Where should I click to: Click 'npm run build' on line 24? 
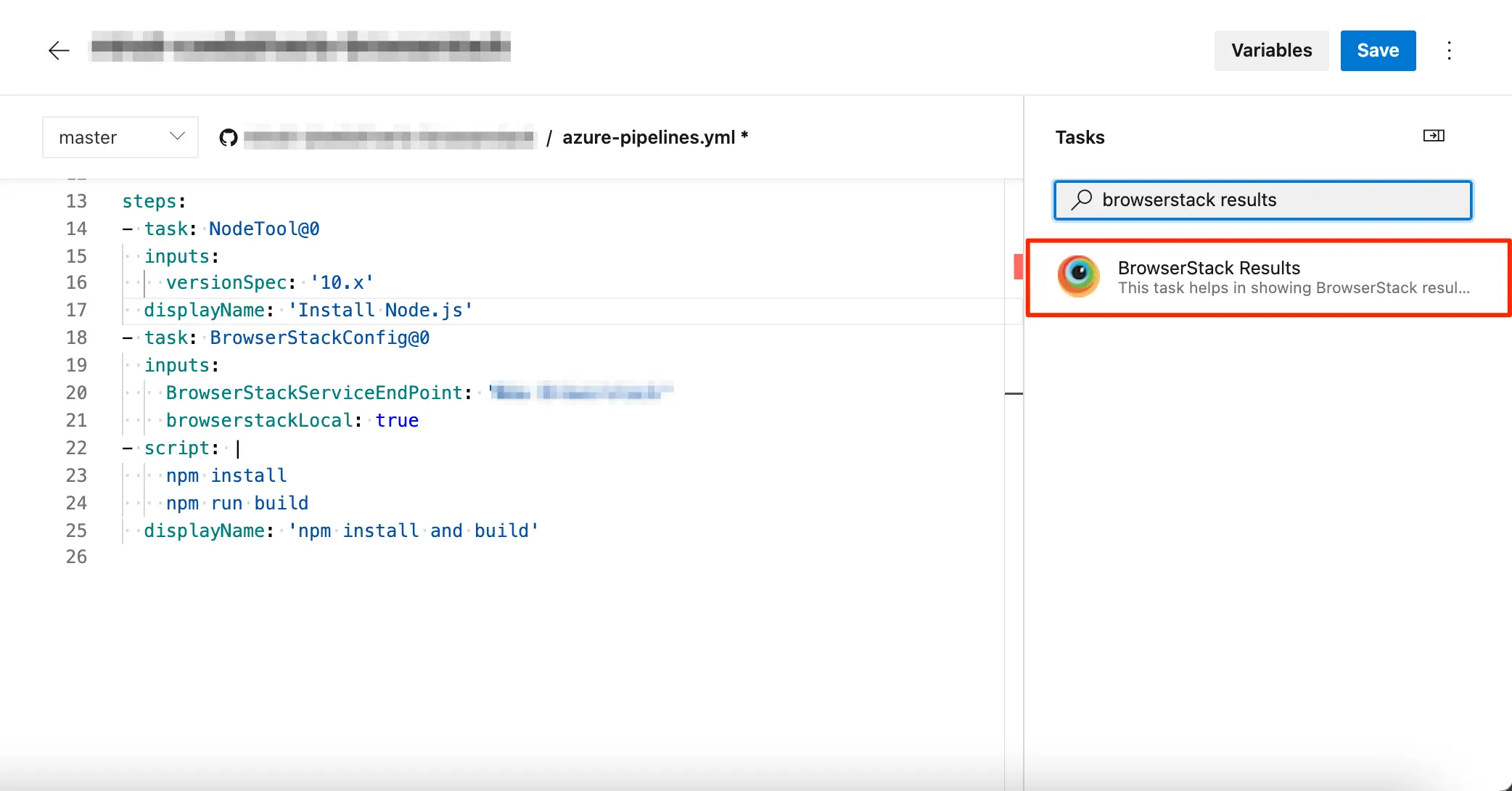[x=237, y=503]
